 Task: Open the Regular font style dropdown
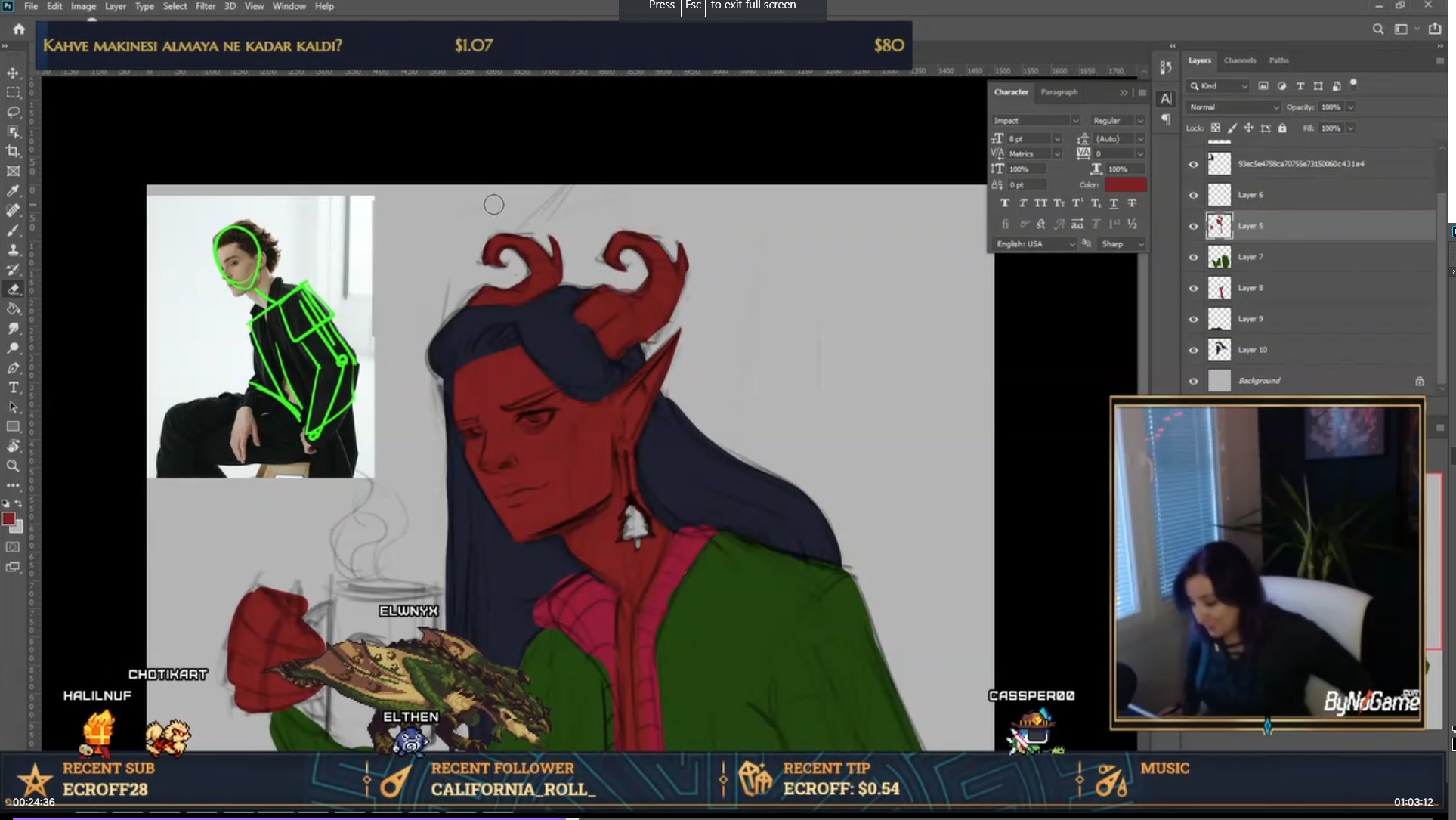1118,121
